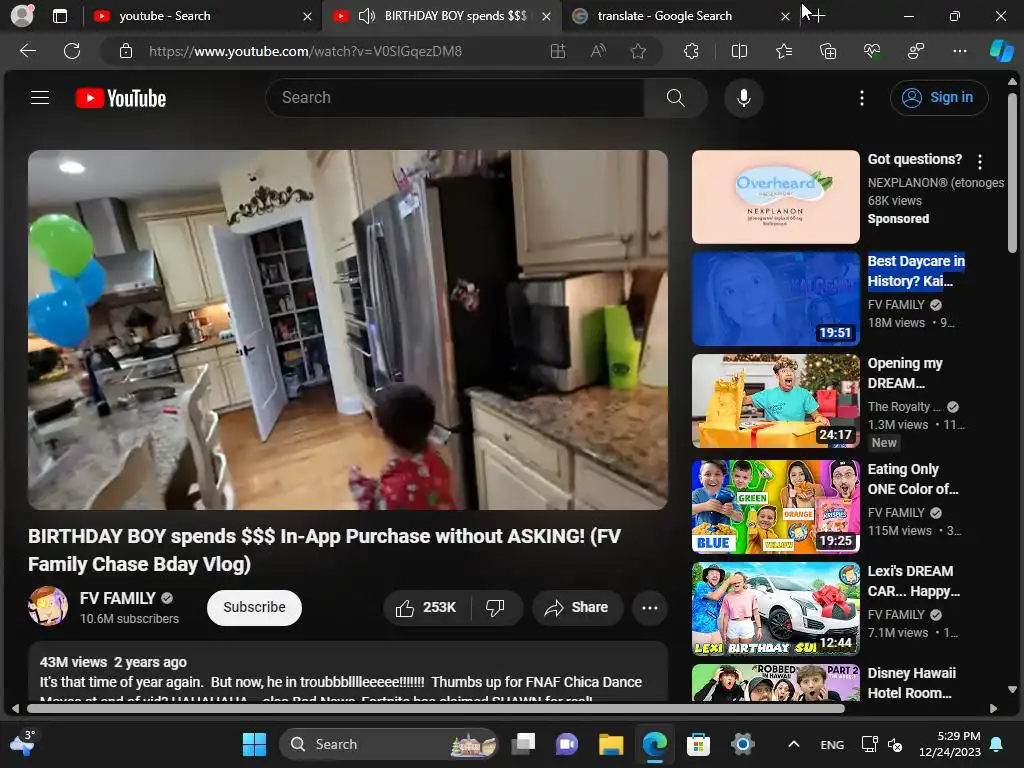Open more actions menu beside Share
Image resolution: width=1024 pixels, height=768 pixels.
pos(650,607)
